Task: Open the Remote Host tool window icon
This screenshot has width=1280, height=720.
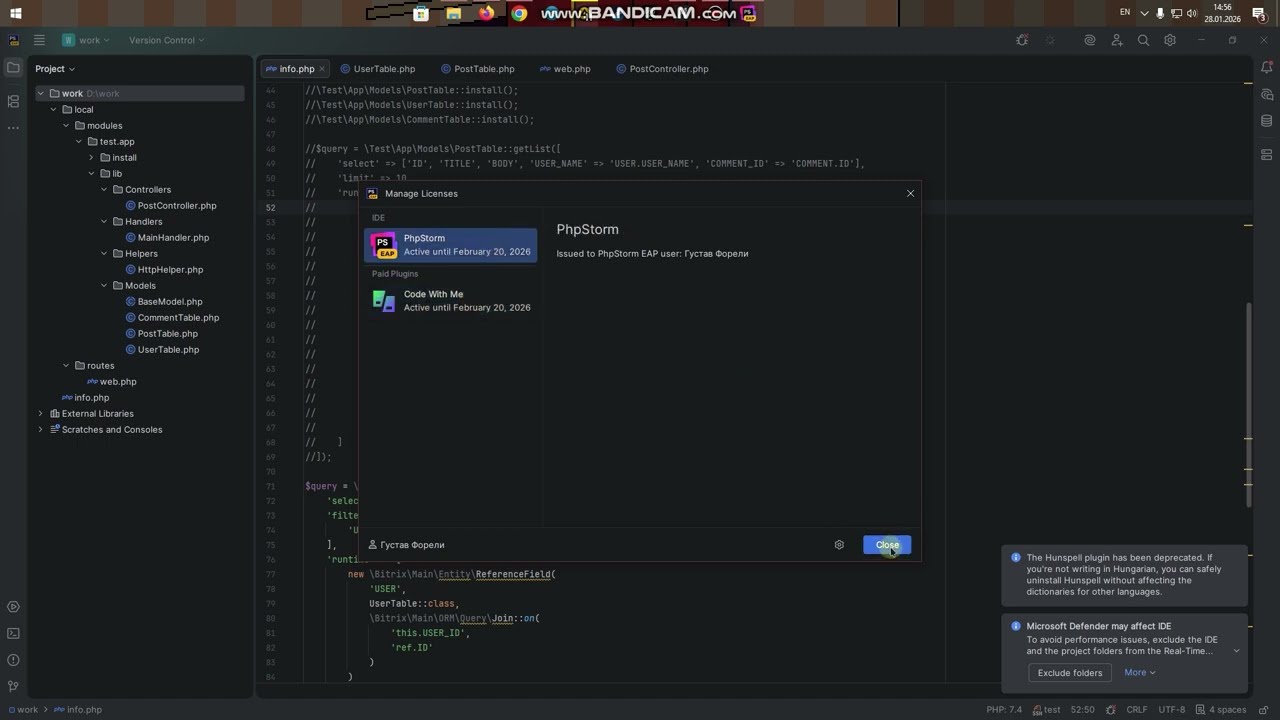Action: tap(1266, 155)
